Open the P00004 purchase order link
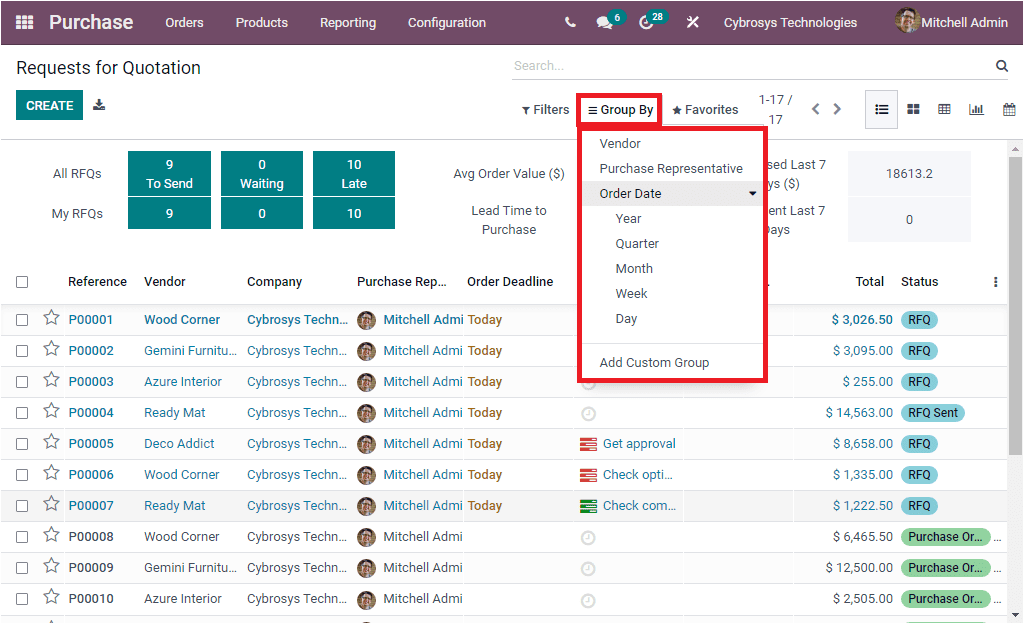 click(91, 412)
